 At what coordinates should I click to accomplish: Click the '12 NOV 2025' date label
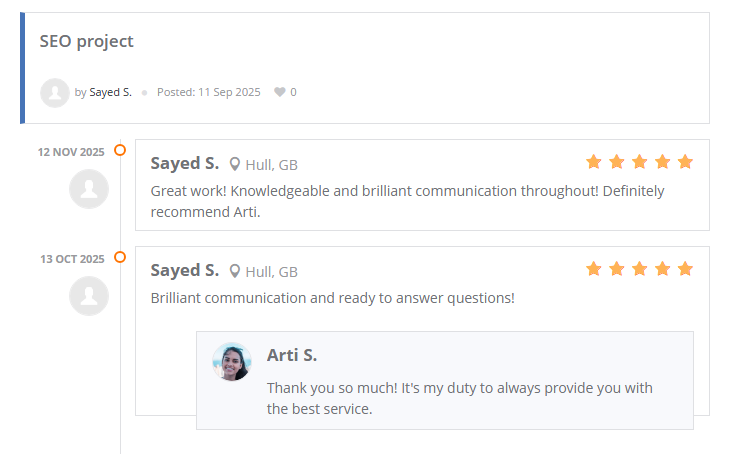71,152
